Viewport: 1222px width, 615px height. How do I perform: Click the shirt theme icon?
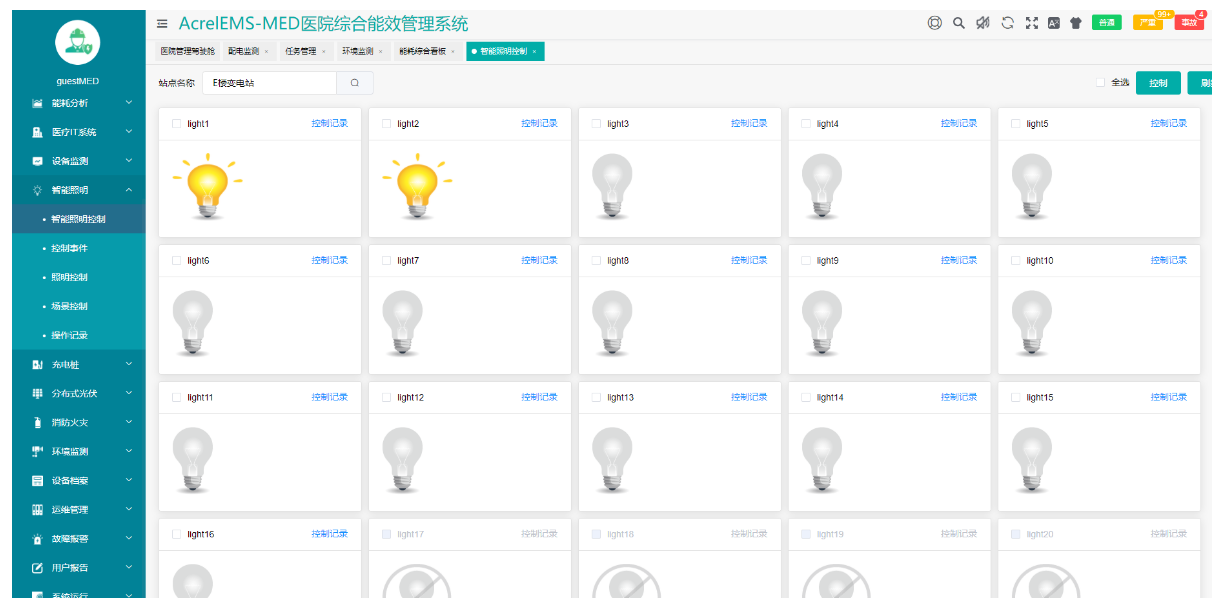(x=1076, y=23)
